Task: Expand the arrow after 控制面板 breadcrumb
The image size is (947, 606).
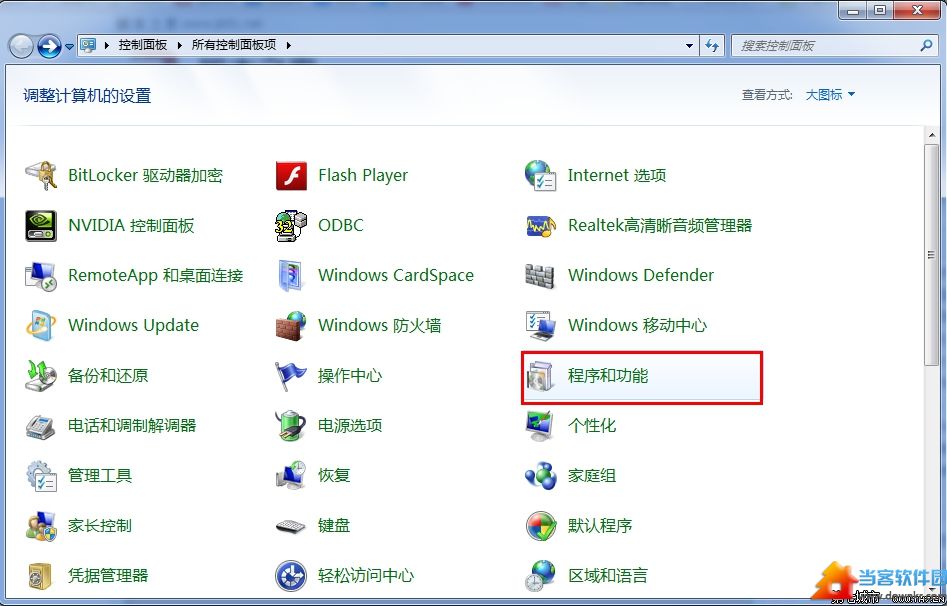Action: (x=179, y=45)
